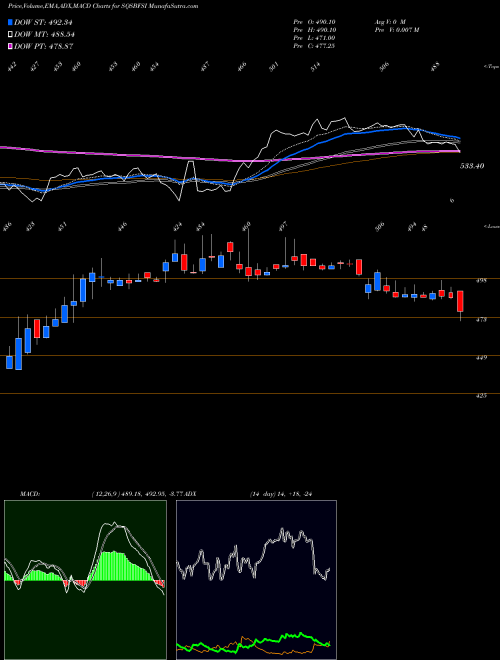Viewport: 500px width, 660px height.
Task: Click the 425 price level label
Action: [x=482, y=396]
